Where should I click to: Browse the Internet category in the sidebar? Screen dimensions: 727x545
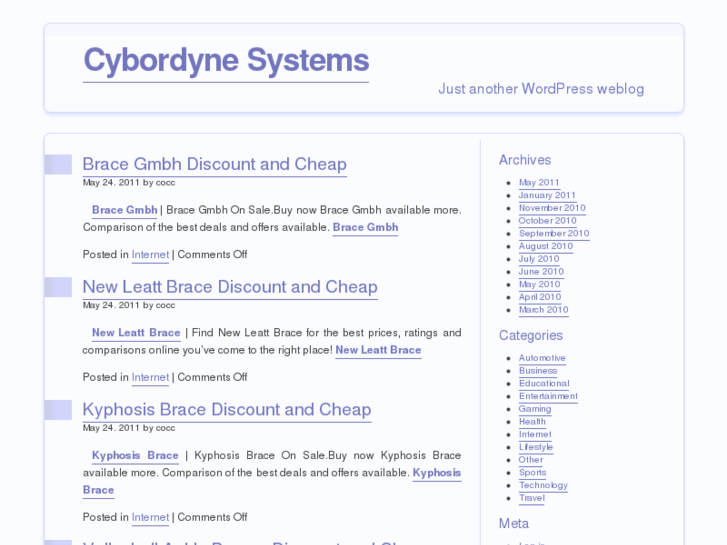click(x=535, y=434)
